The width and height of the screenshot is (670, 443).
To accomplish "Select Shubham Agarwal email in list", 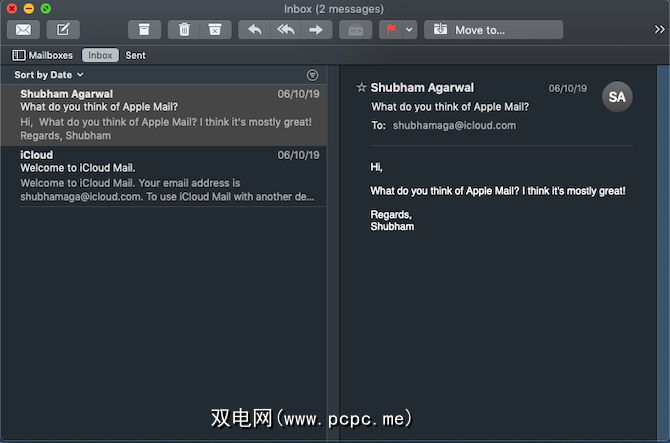I will (x=164, y=115).
